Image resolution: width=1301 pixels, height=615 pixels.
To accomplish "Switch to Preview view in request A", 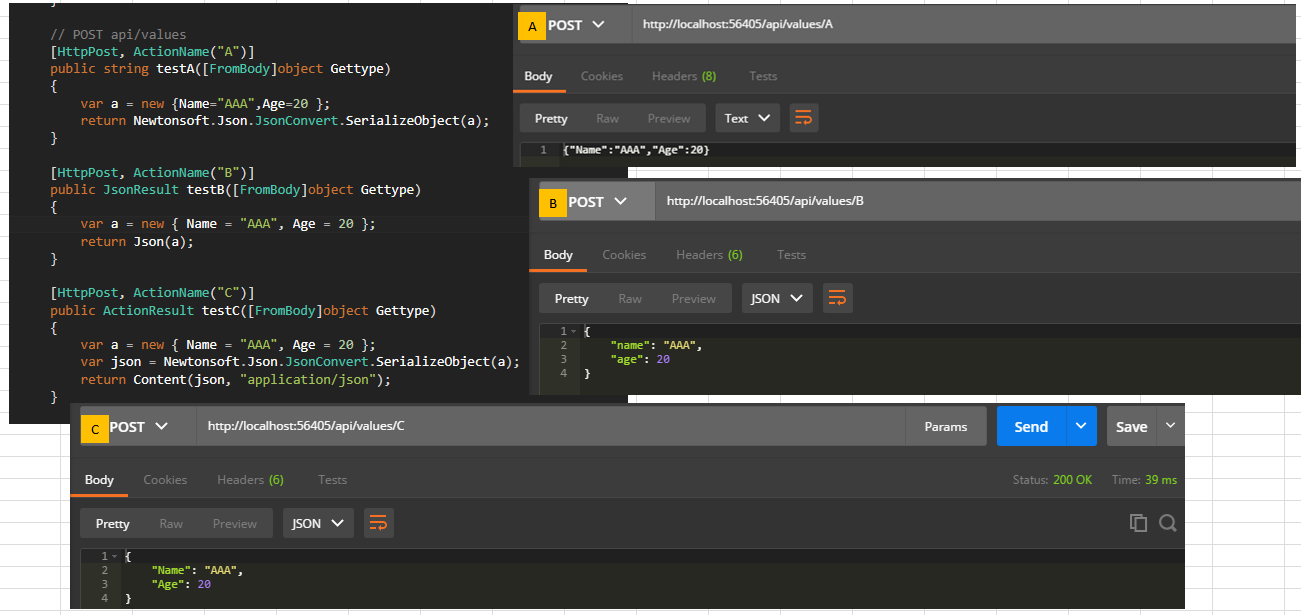I will coord(669,118).
